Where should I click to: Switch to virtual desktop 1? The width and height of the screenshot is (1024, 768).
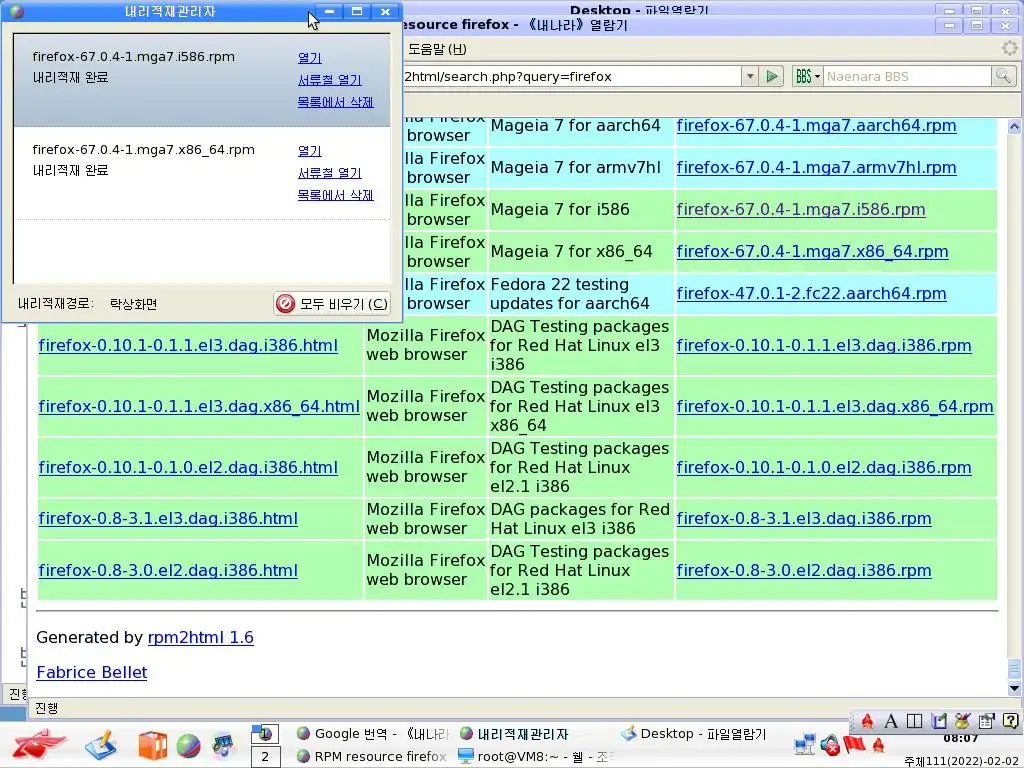pos(265,734)
